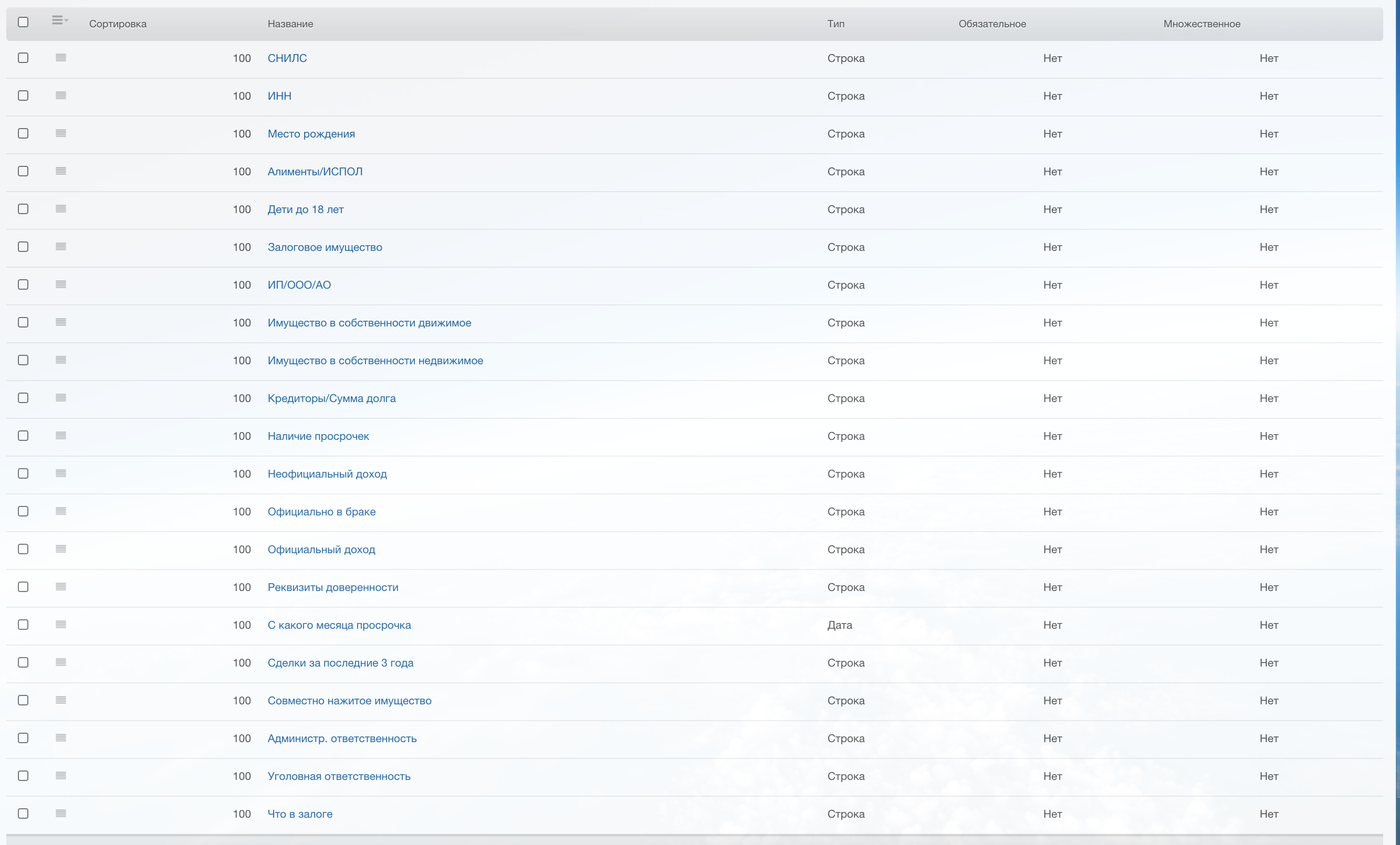The image size is (1400, 845).
Task: Open Имущество в собственности недвижимое link
Action: coord(375,361)
